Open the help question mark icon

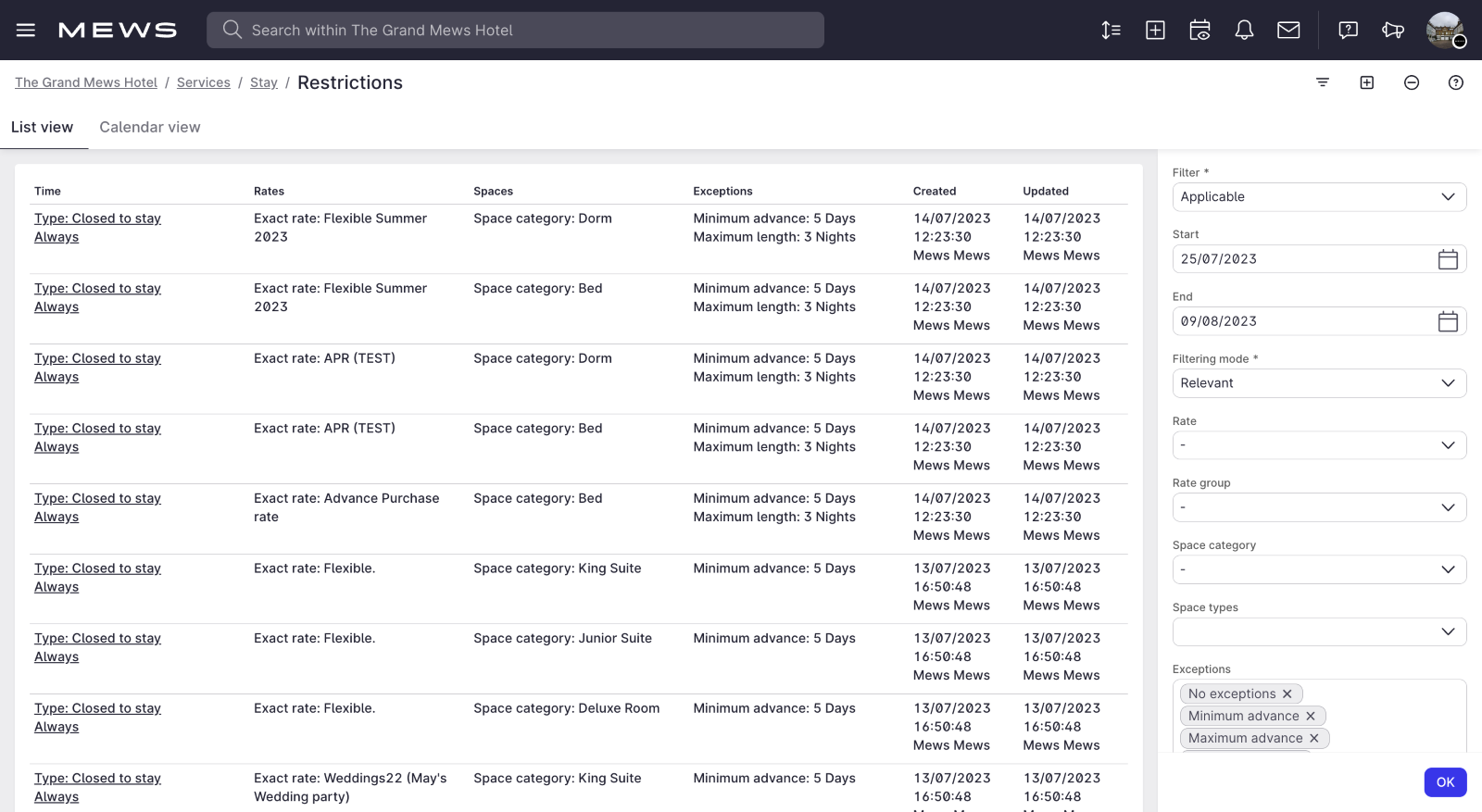1456,82
